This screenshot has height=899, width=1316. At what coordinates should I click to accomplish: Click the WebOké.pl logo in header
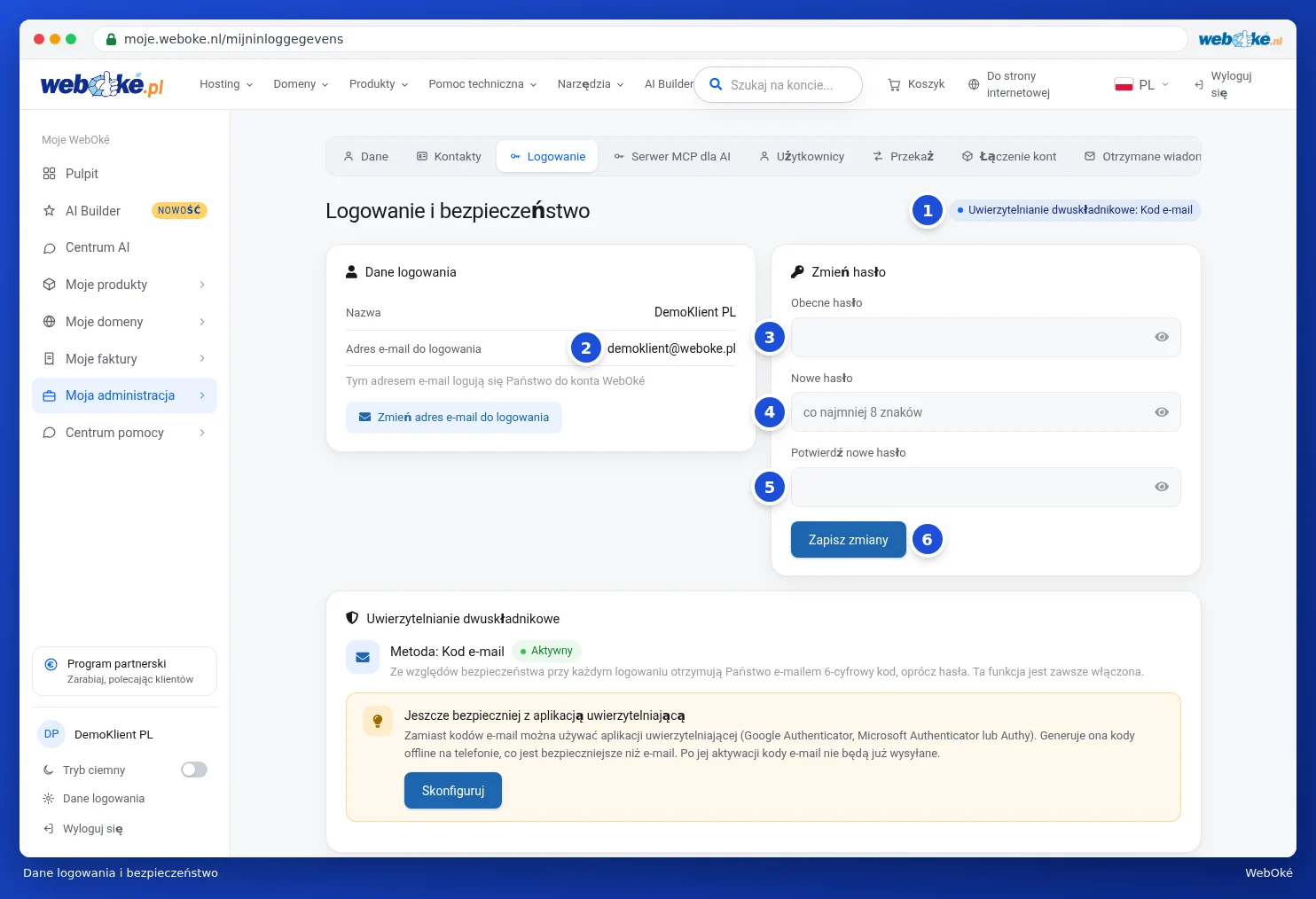[x=102, y=84]
